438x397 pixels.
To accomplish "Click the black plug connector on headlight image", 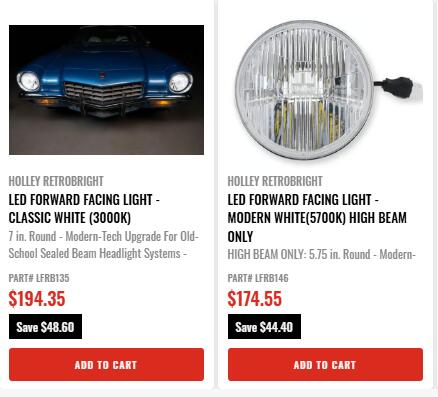I will 397,87.
